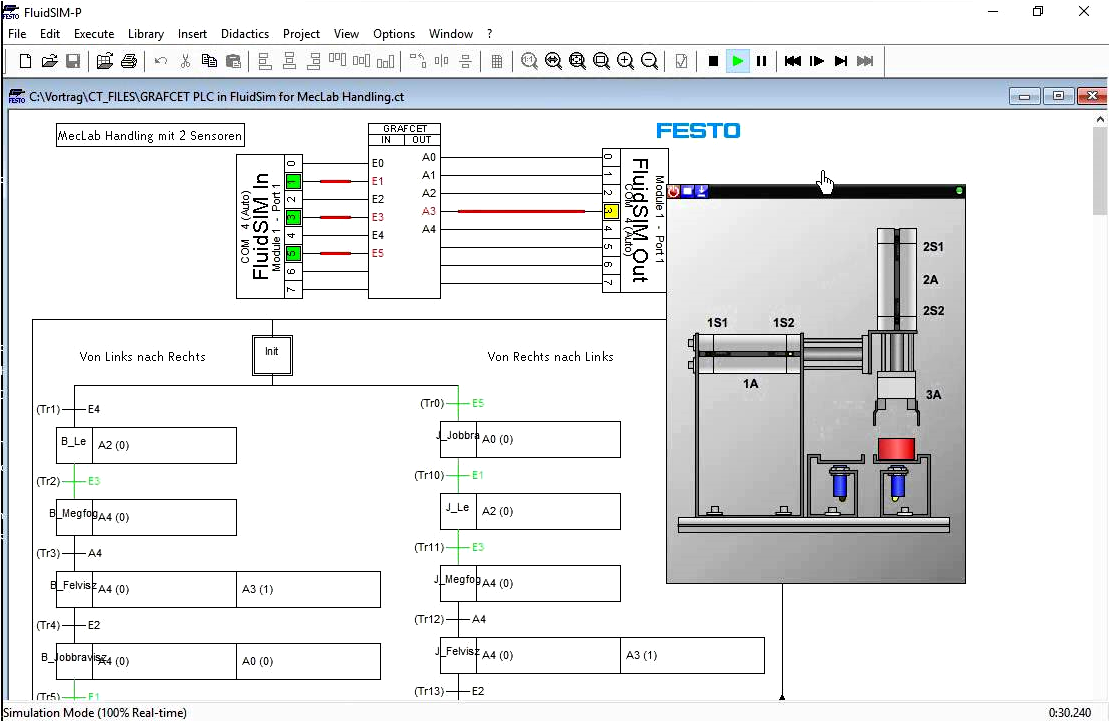Click green input bit 5 on FluidSIM In

click(x=293, y=253)
